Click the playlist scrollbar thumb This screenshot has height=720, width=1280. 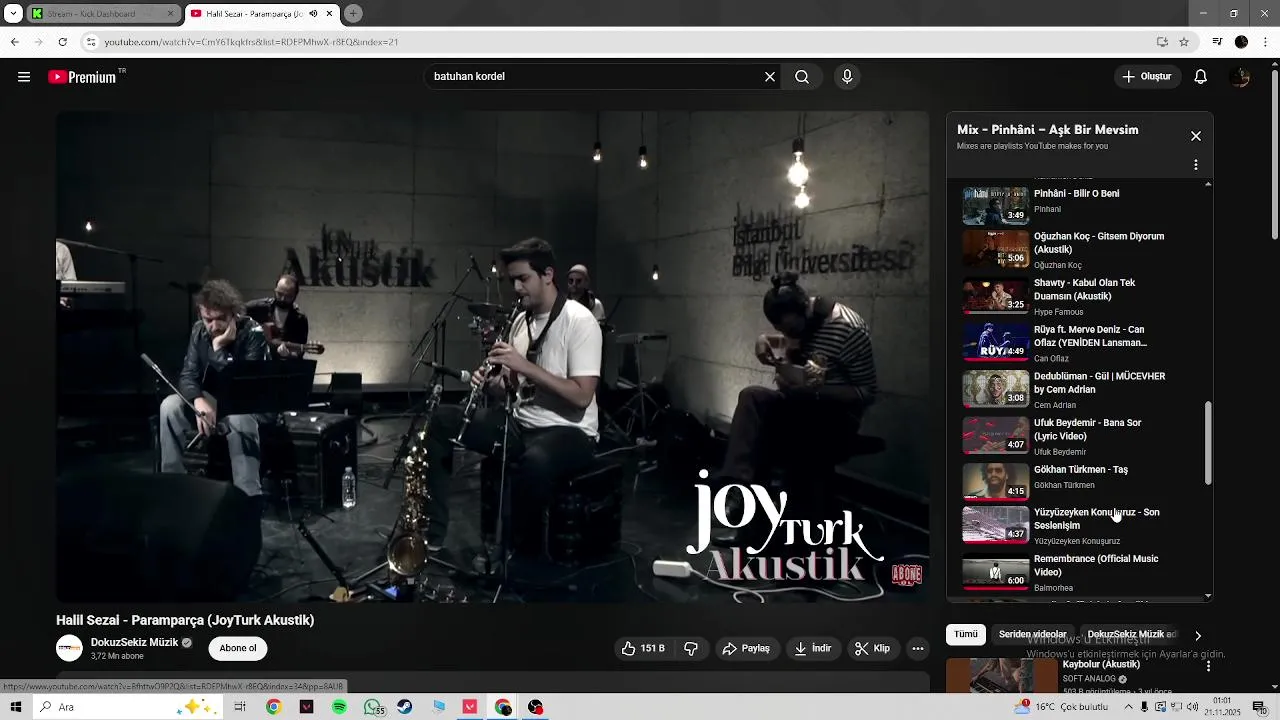click(1208, 443)
